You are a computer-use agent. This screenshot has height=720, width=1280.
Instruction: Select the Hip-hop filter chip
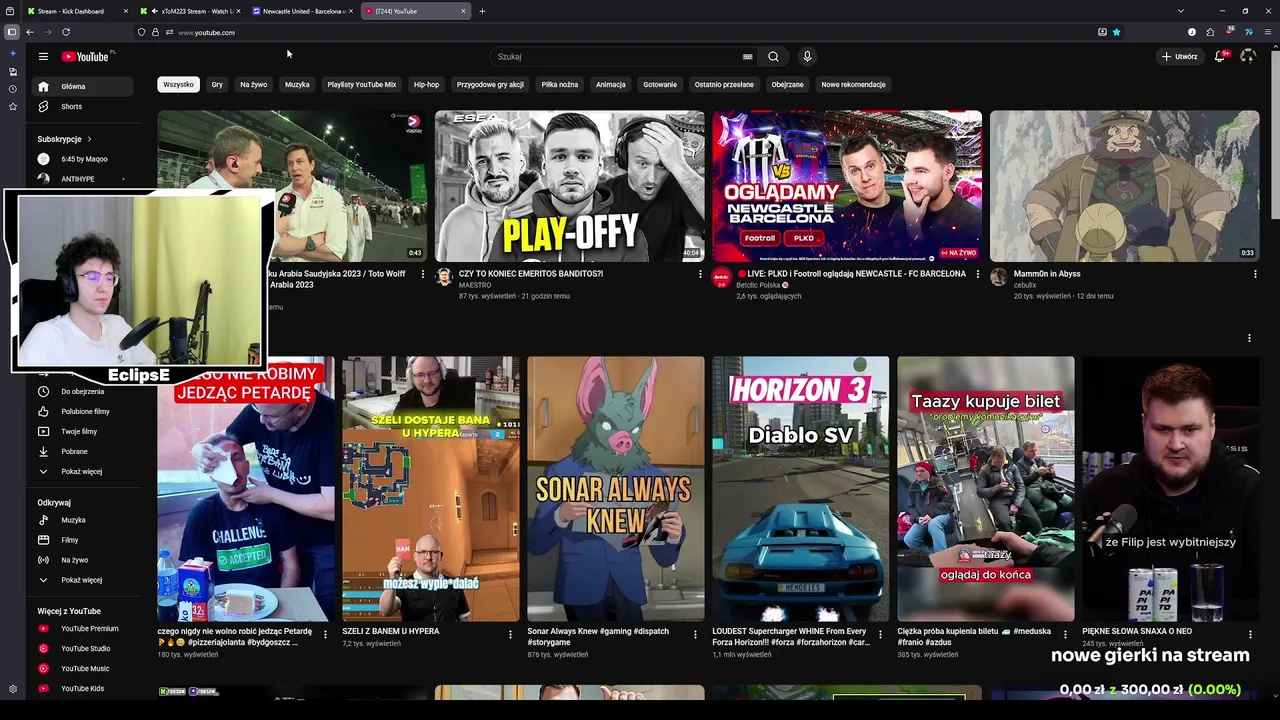426,85
